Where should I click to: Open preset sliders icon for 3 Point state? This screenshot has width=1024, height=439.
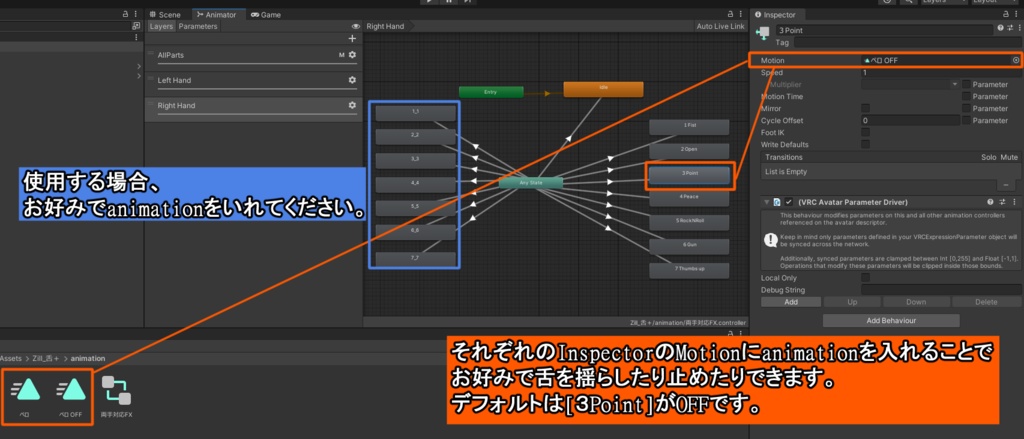(1010, 29)
